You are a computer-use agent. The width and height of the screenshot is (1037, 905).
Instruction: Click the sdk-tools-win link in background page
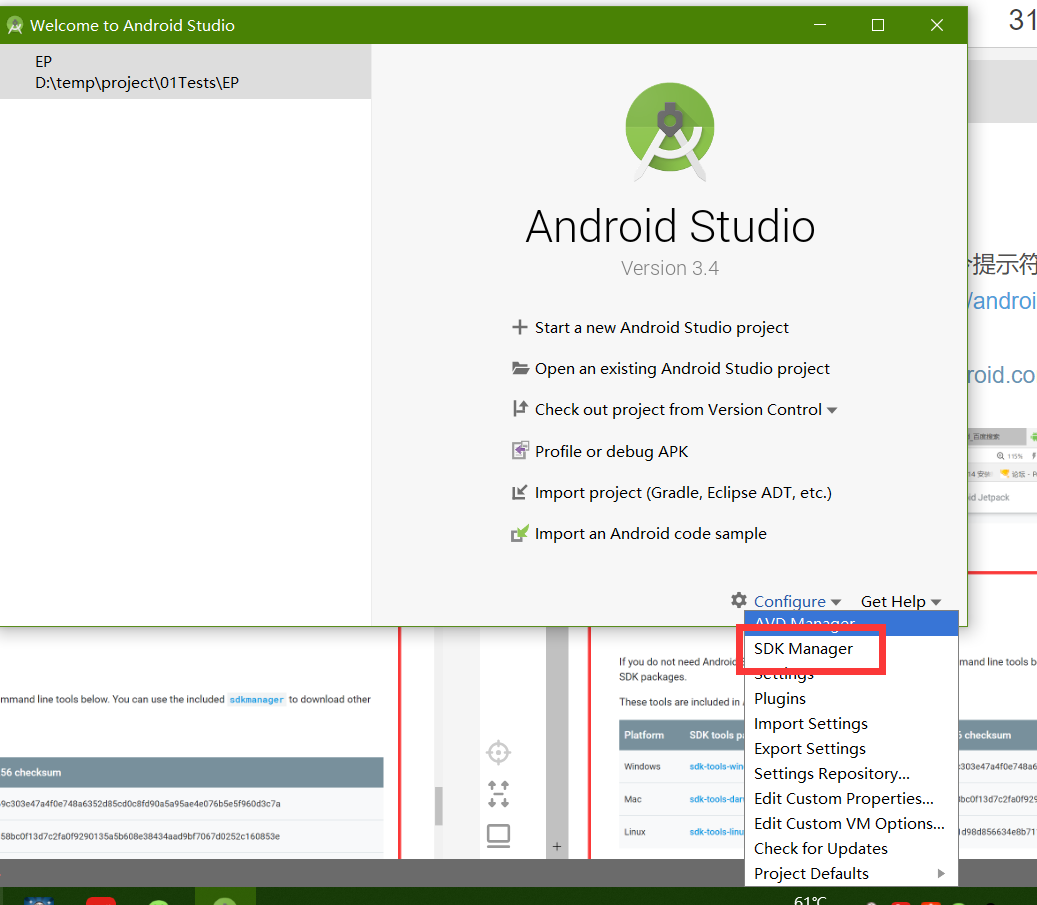click(x=716, y=766)
